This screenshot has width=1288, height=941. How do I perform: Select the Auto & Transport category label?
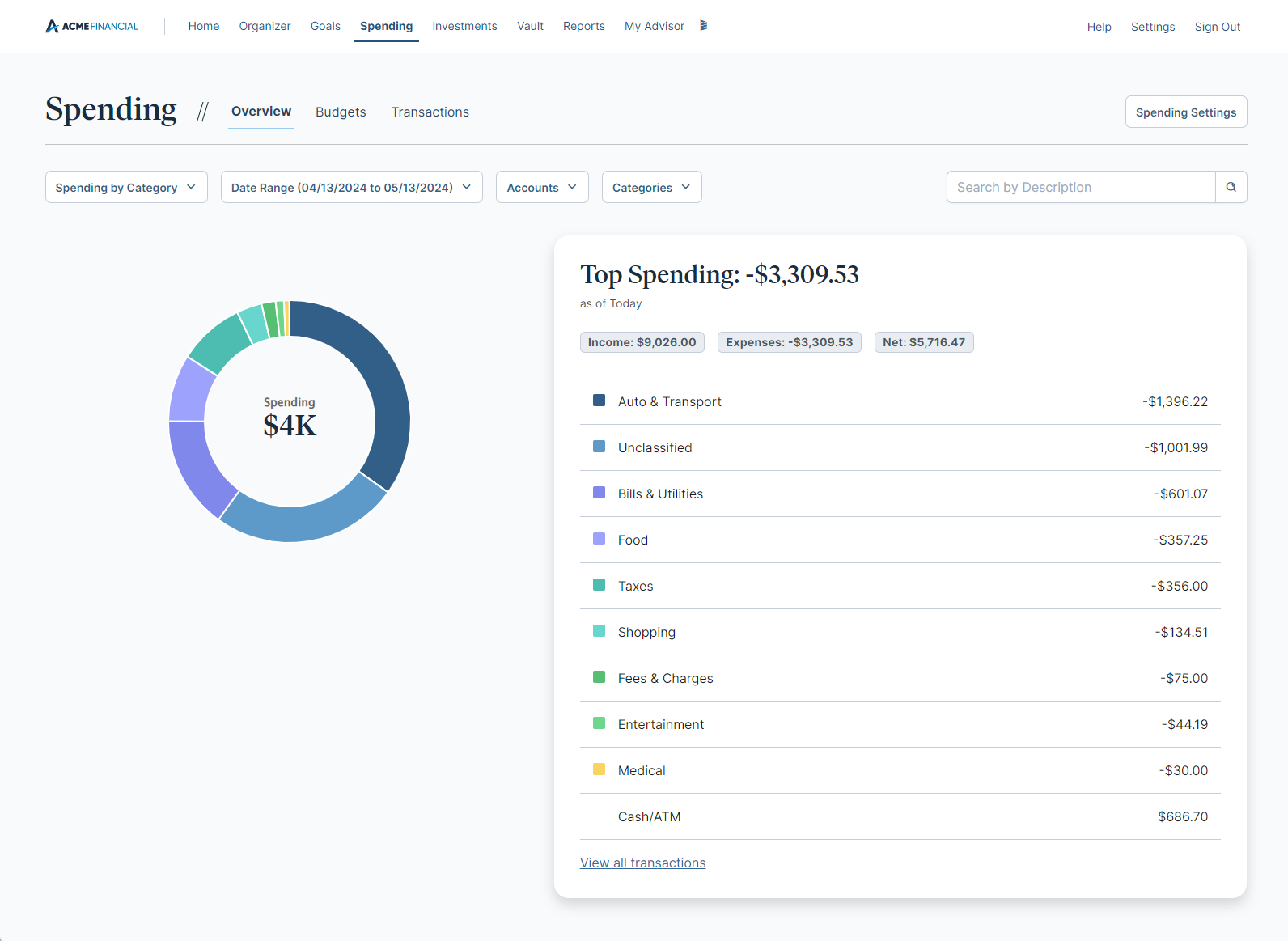(x=669, y=401)
